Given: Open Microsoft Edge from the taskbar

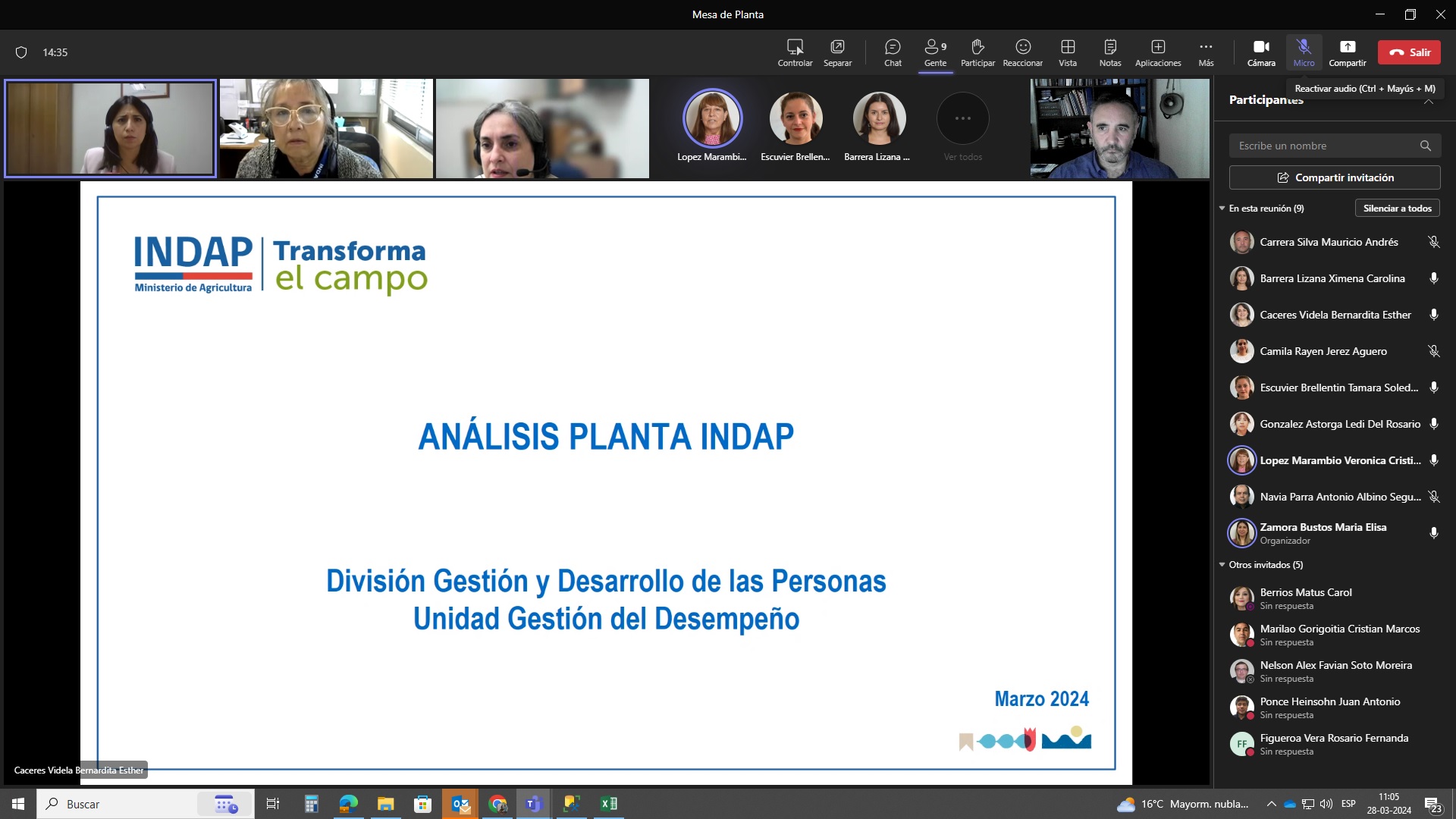Looking at the screenshot, I should 348,804.
